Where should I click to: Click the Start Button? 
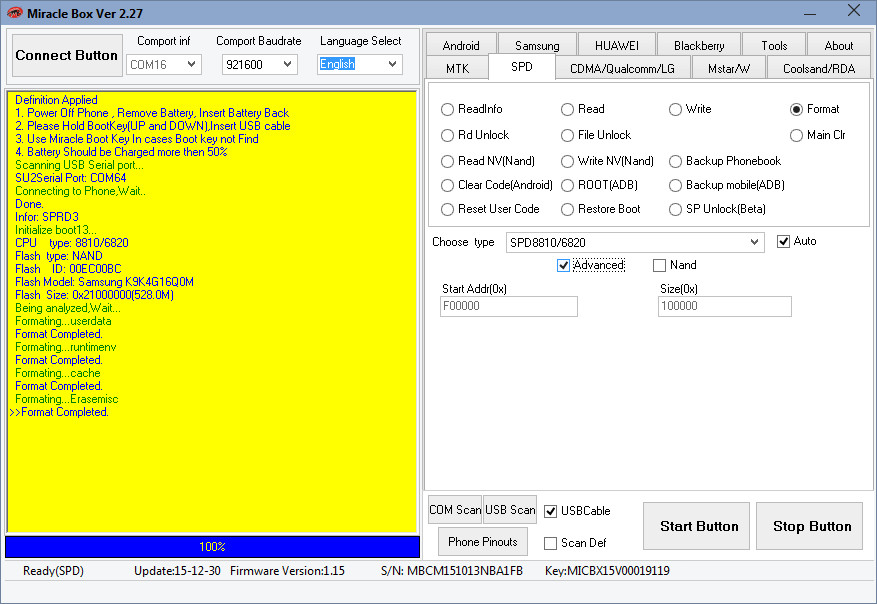click(x=696, y=526)
